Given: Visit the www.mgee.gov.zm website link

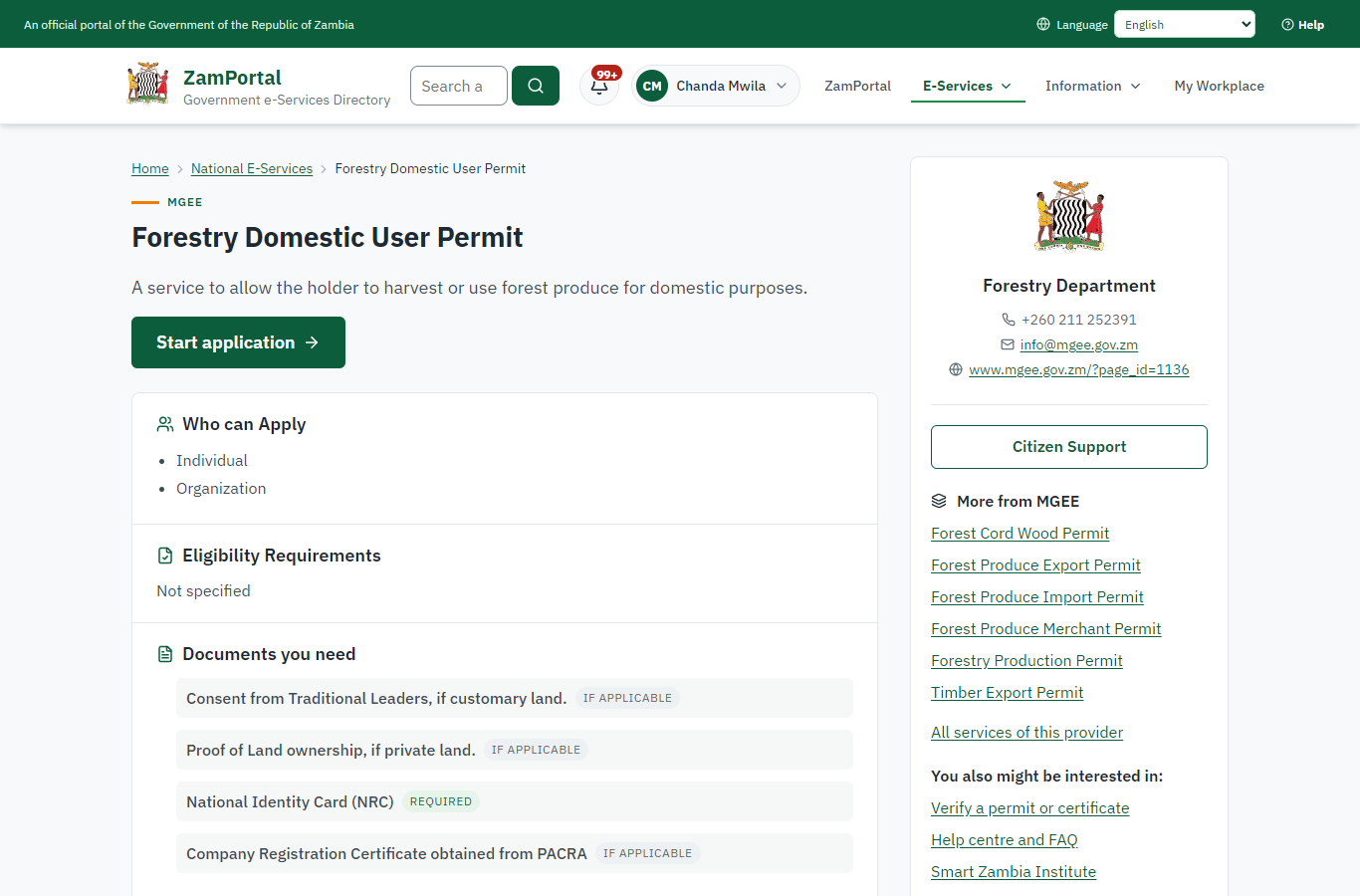Looking at the screenshot, I should [1079, 369].
